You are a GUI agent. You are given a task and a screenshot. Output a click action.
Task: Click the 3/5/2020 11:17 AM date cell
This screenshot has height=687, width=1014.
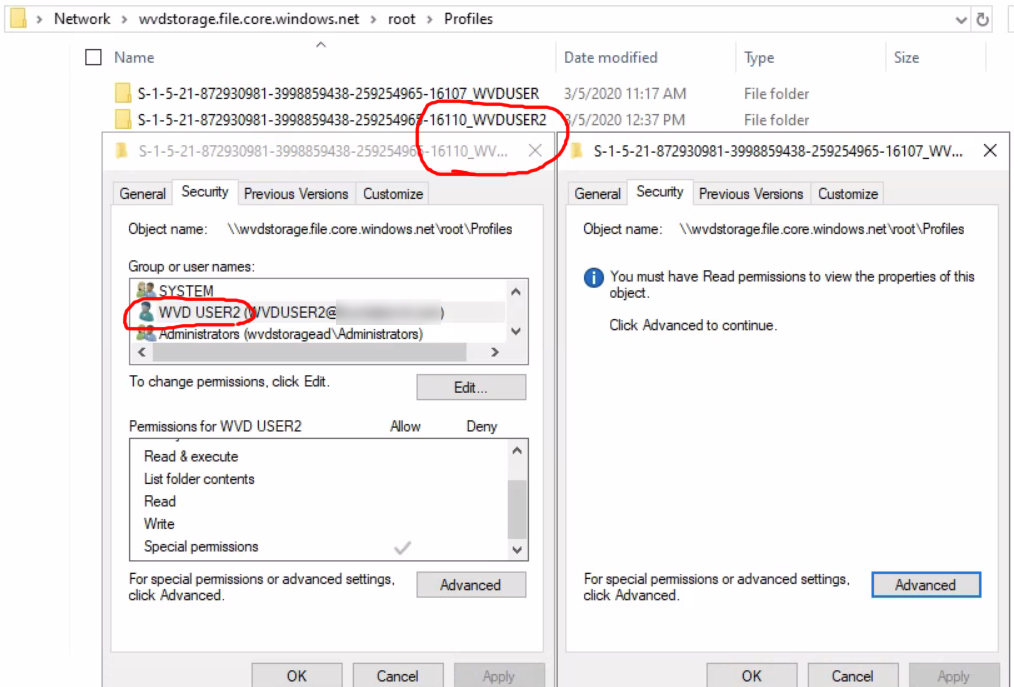pyautogui.click(x=625, y=94)
